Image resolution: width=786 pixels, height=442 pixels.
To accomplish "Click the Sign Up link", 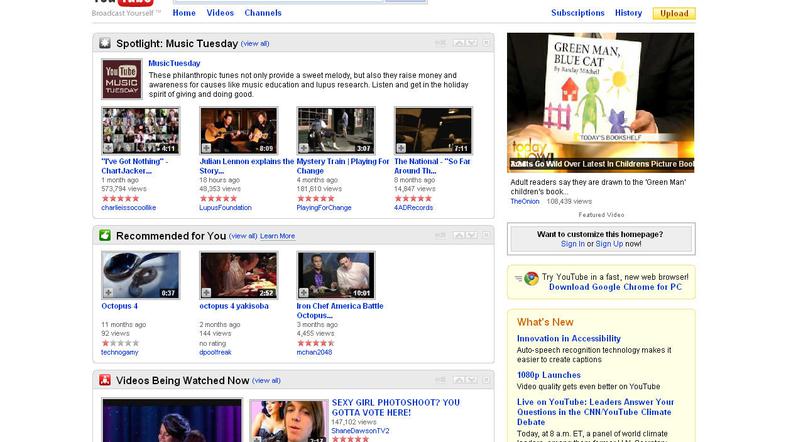I will point(609,244).
